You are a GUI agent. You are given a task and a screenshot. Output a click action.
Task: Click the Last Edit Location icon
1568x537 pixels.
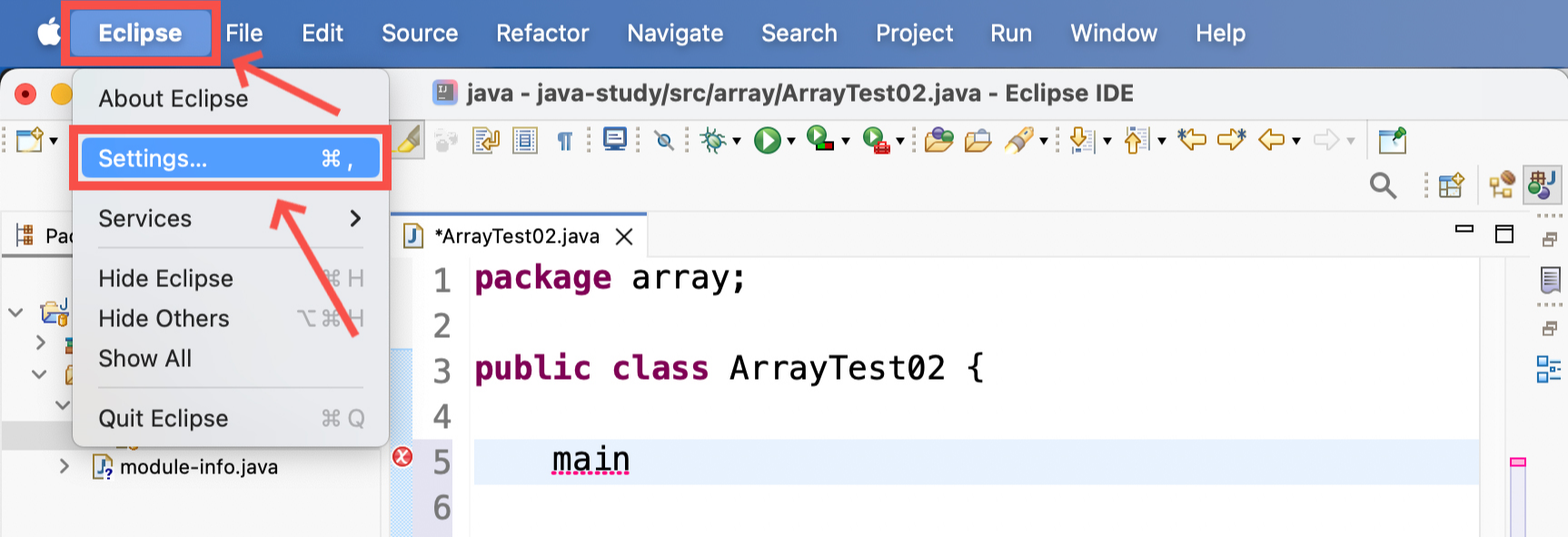[x=1191, y=139]
